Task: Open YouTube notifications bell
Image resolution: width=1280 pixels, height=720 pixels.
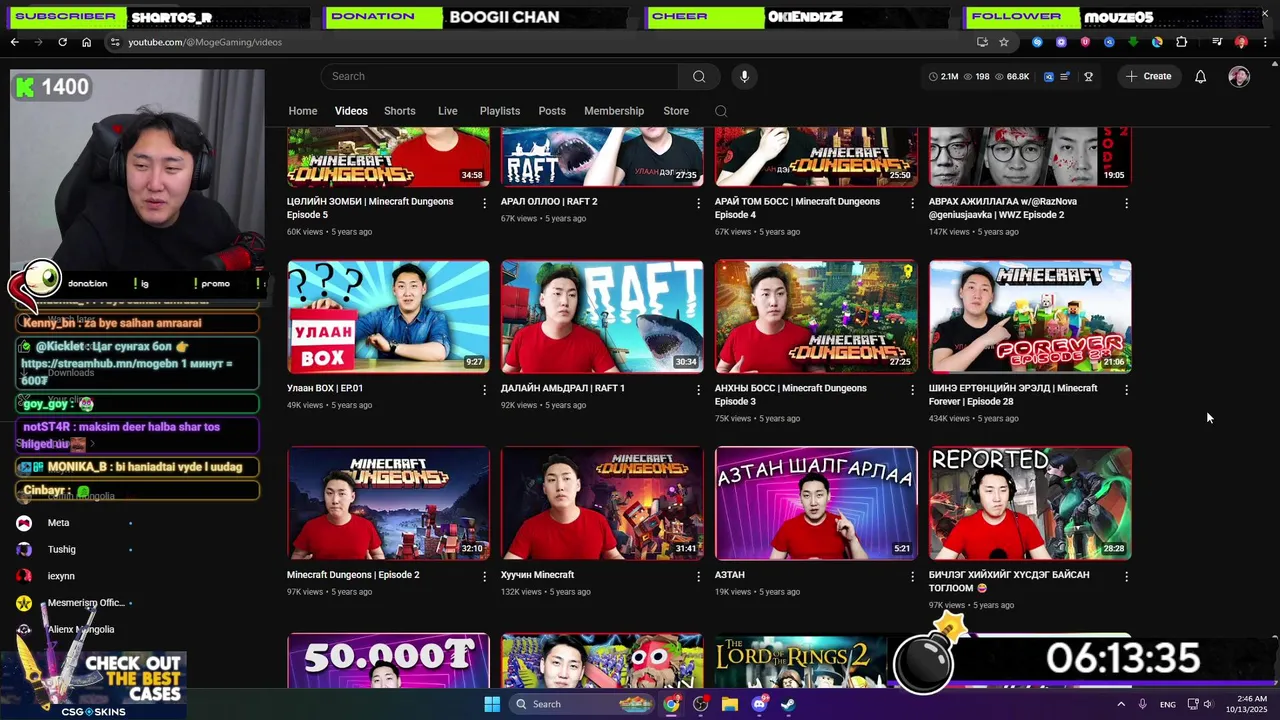Action: [x=1200, y=76]
